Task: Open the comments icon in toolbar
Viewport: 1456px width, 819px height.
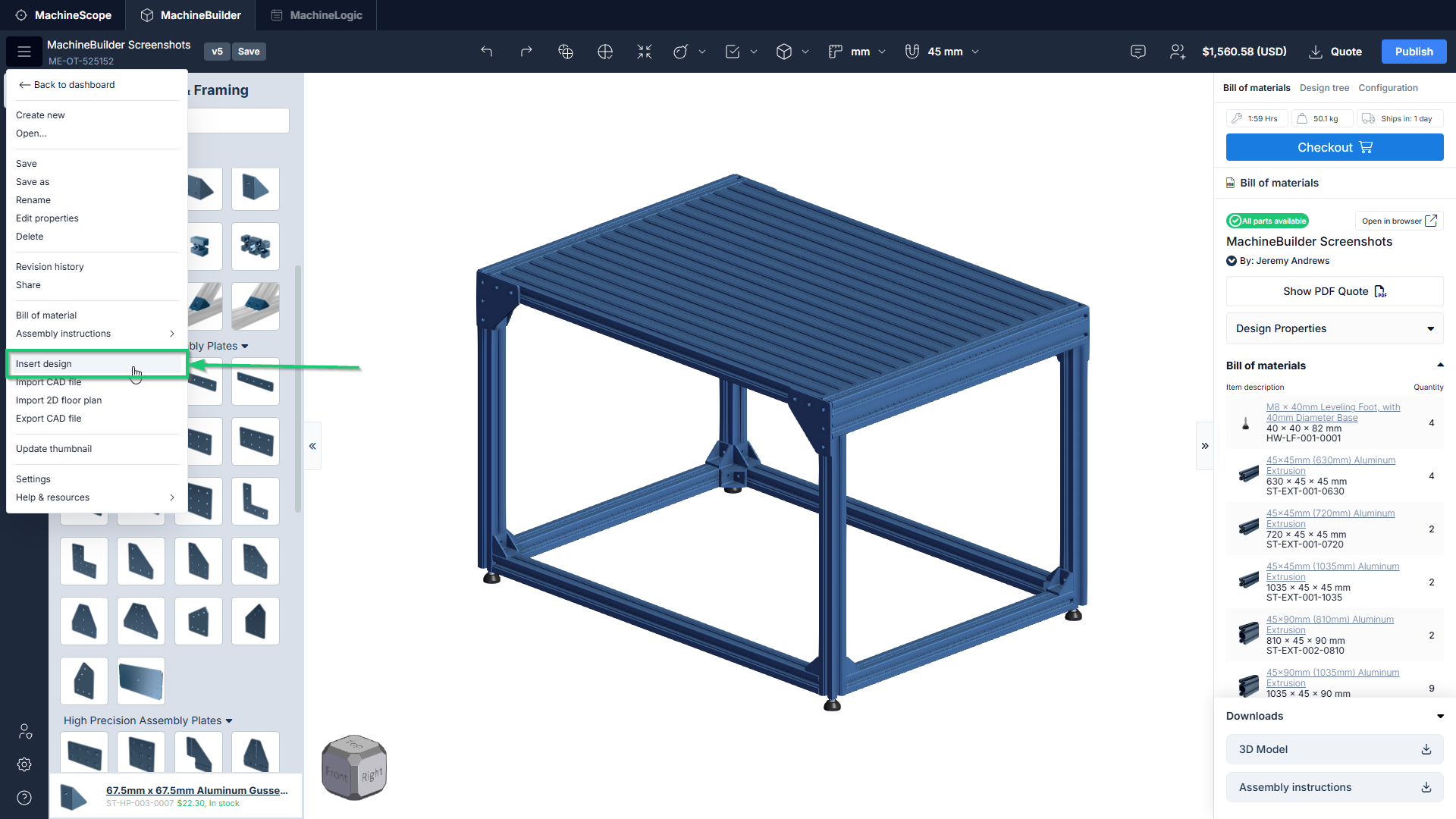Action: coord(1137,52)
